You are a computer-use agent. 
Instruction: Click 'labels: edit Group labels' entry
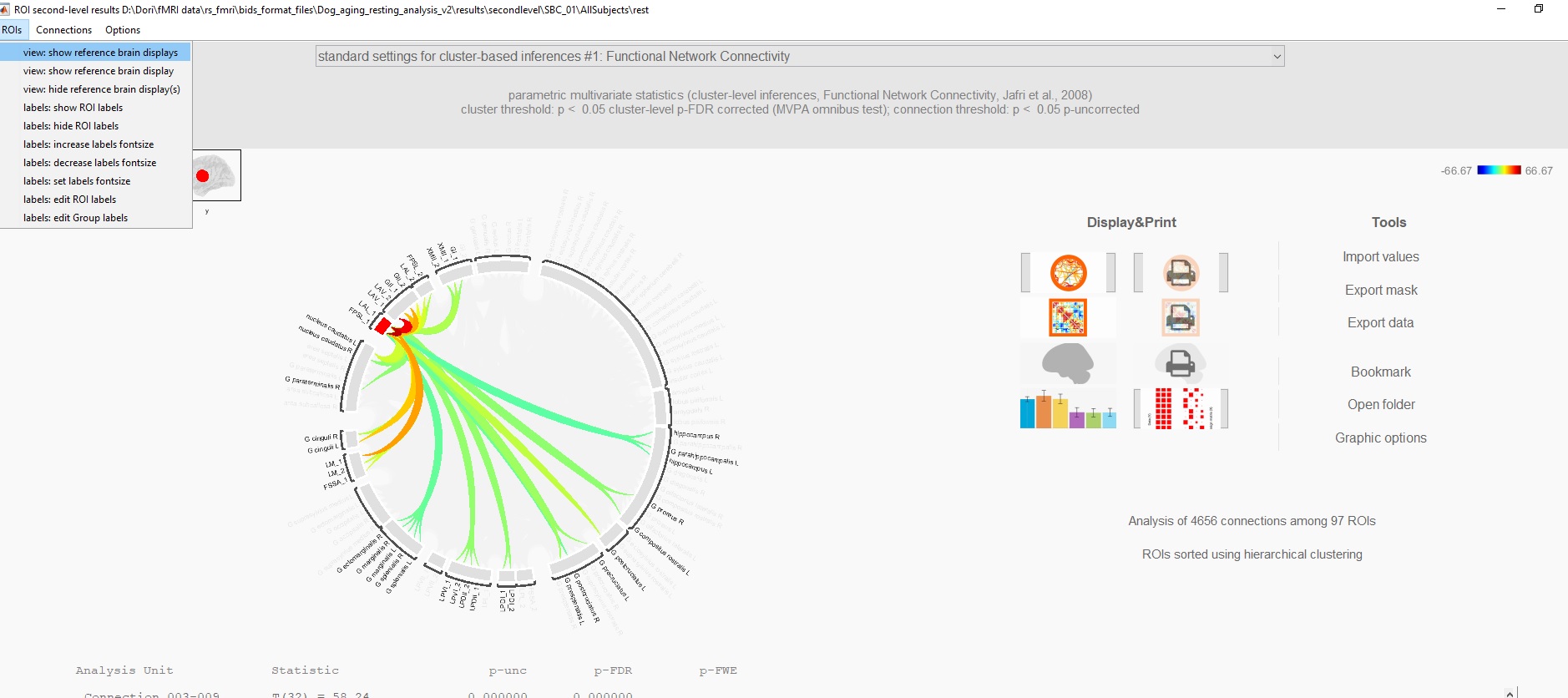pyautogui.click(x=76, y=218)
